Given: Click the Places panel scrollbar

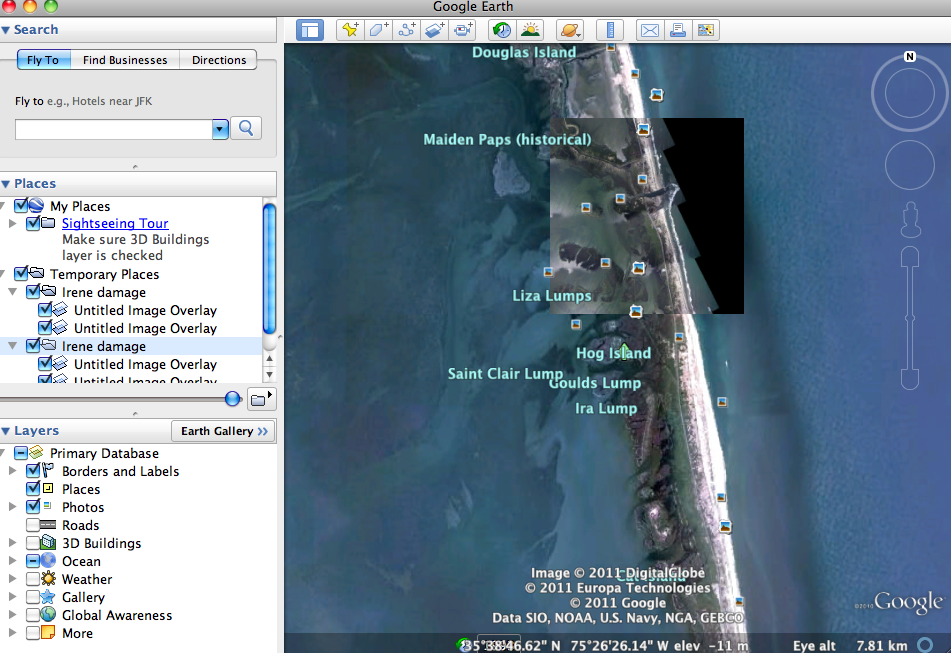Looking at the screenshot, I should tap(269, 268).
